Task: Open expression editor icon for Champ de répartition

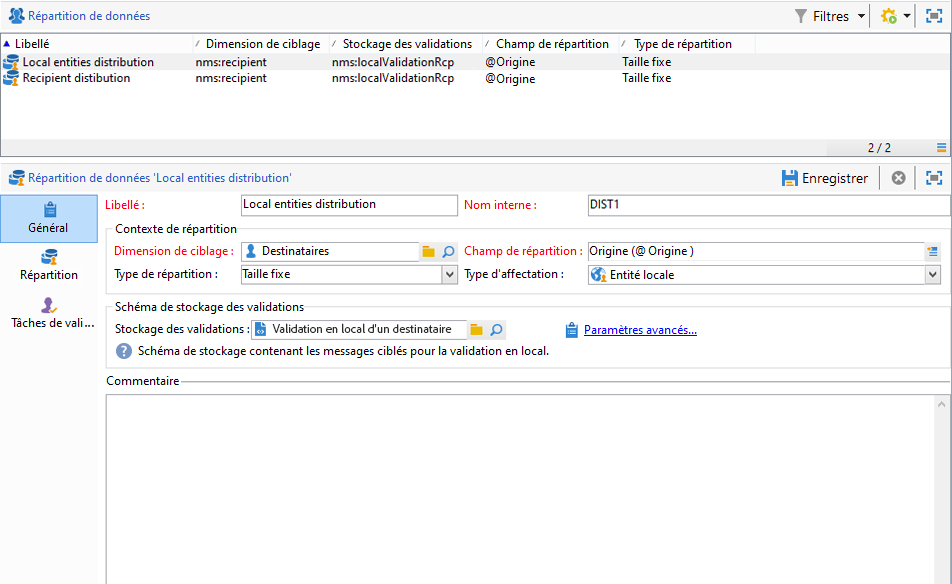Action: pos(933,251)
